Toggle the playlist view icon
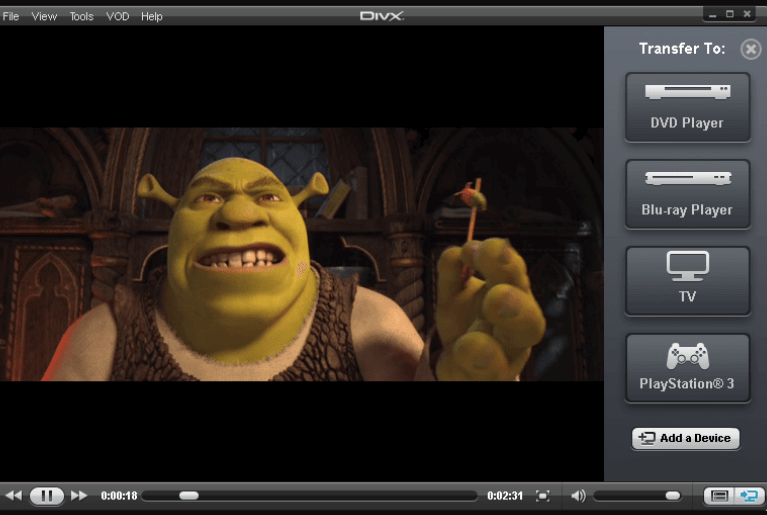Viewport: 767px width, 515px height. tap(719, 496)
